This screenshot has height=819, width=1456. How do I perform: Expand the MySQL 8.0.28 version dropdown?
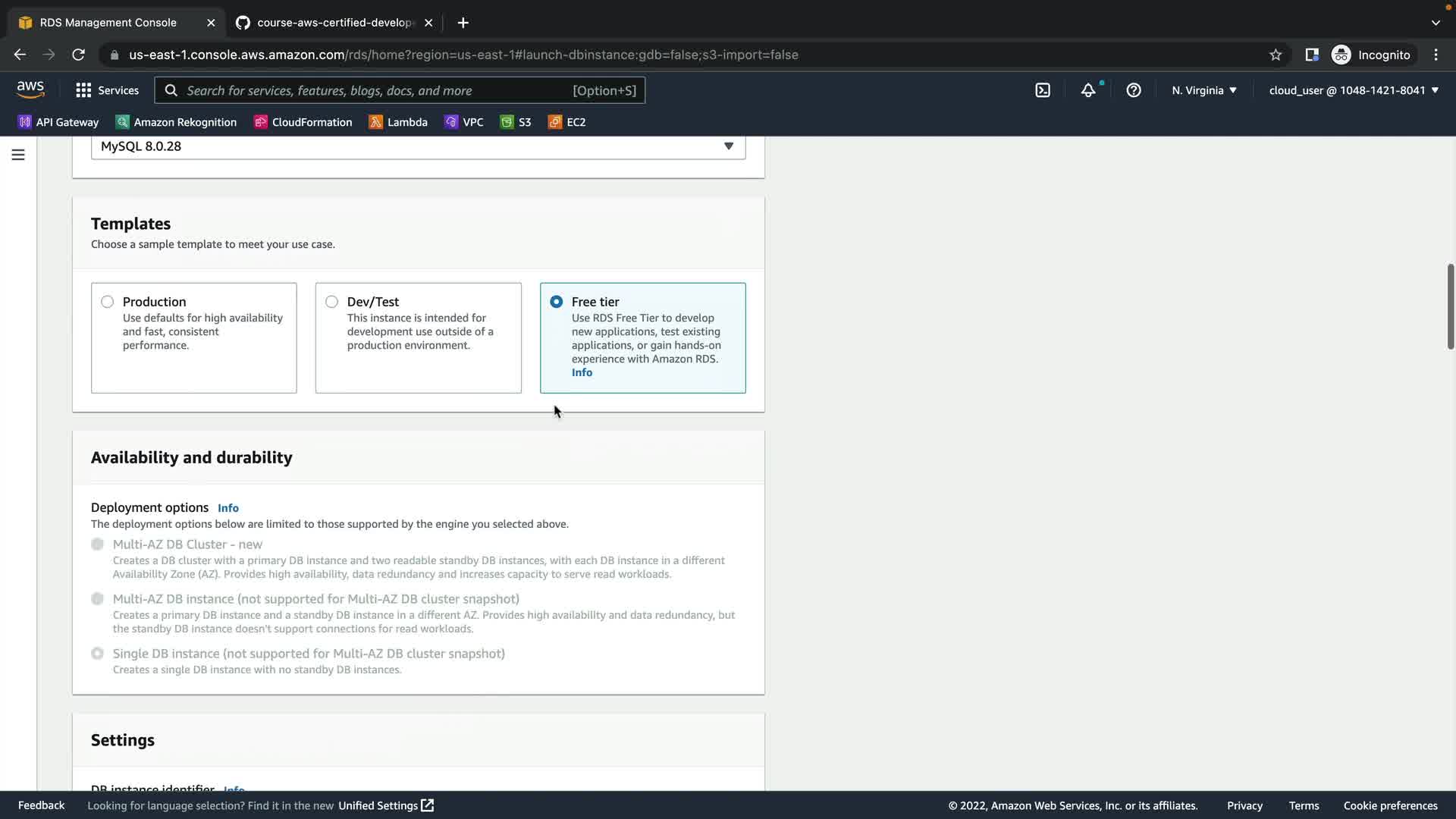point(418,146)
